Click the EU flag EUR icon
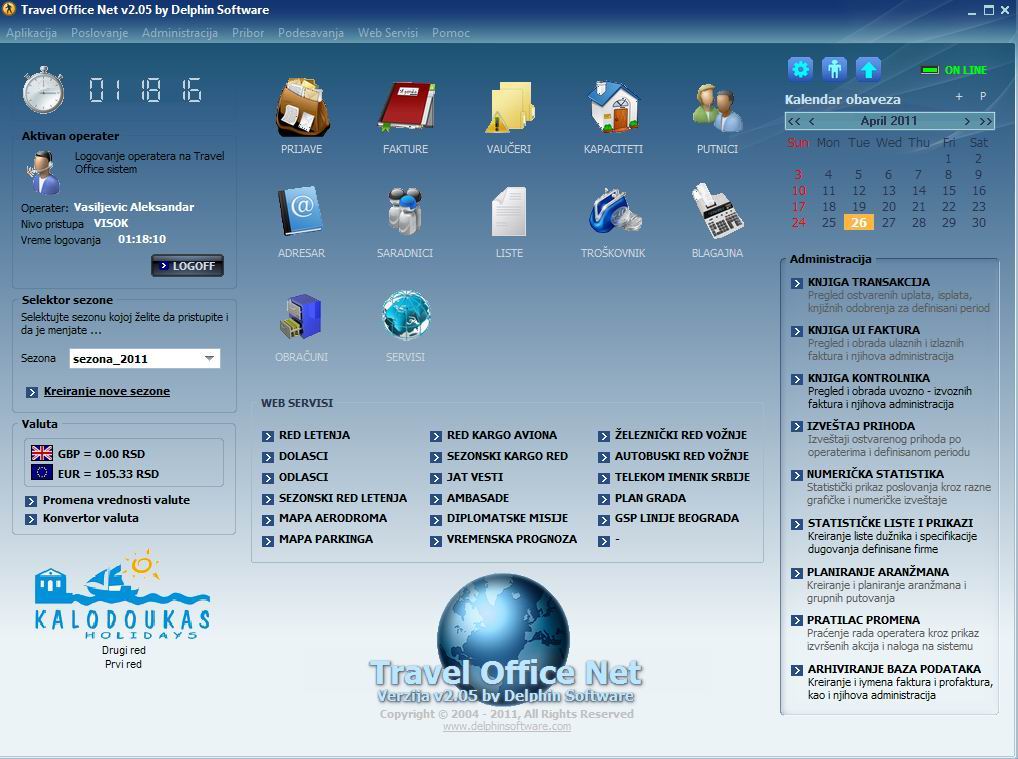The image size is (1018, 759). [42, 473]
